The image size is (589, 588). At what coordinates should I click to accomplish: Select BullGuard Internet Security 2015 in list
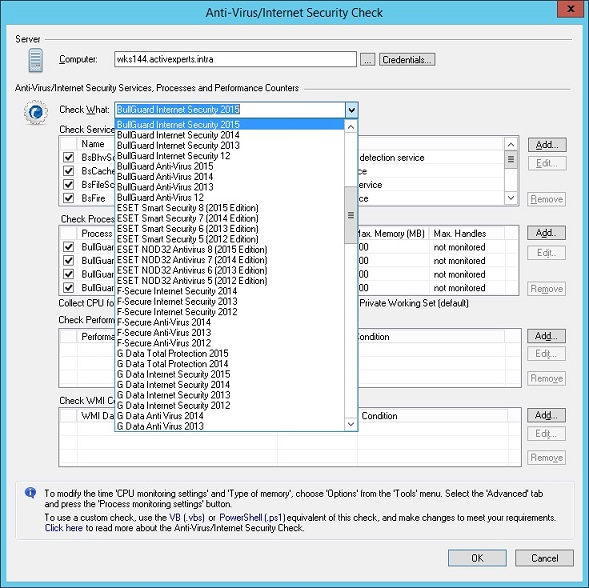click(x=230, y=124)
